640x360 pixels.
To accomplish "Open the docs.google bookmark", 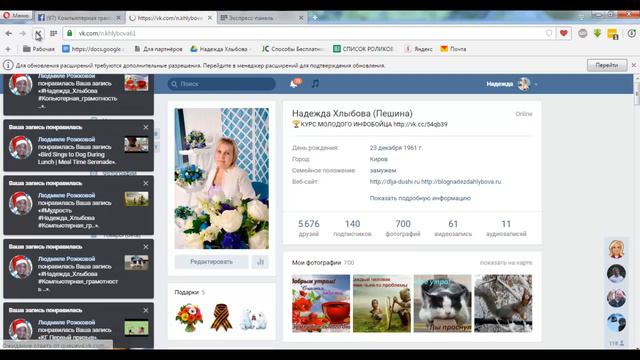I will [x=93, y=49].
